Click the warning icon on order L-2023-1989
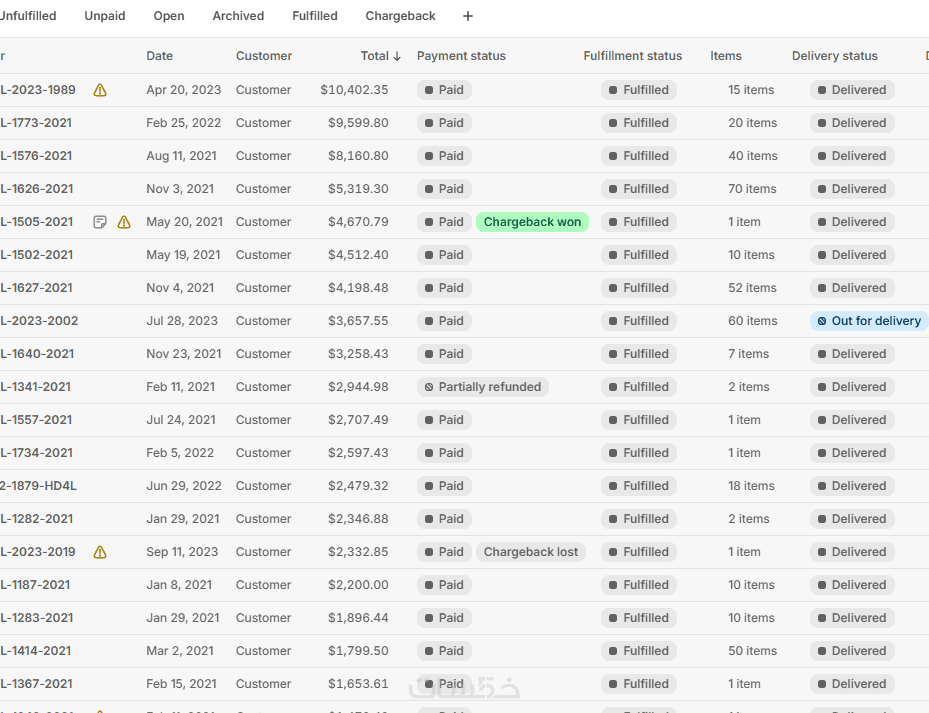This screenshot has width=929, height=713. point(100,90)
